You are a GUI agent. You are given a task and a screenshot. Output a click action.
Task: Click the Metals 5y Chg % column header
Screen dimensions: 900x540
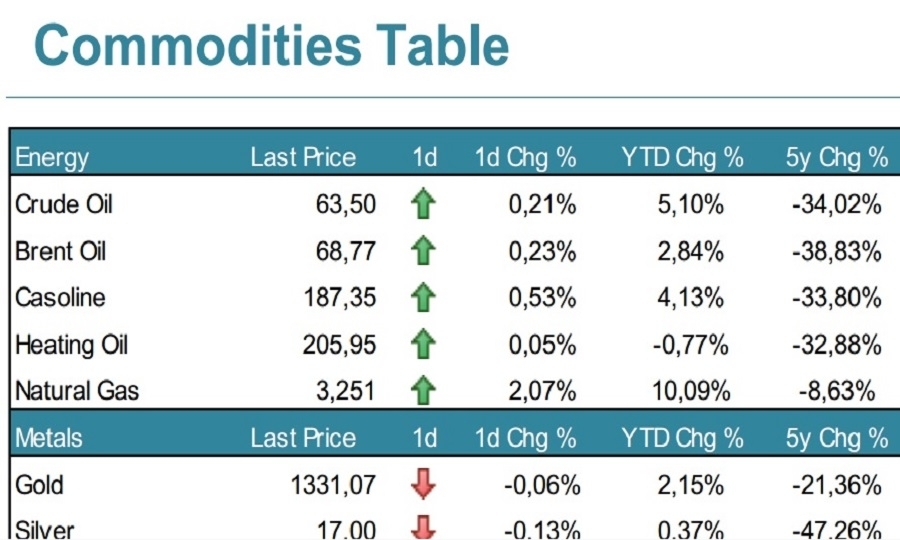(837, 438)
